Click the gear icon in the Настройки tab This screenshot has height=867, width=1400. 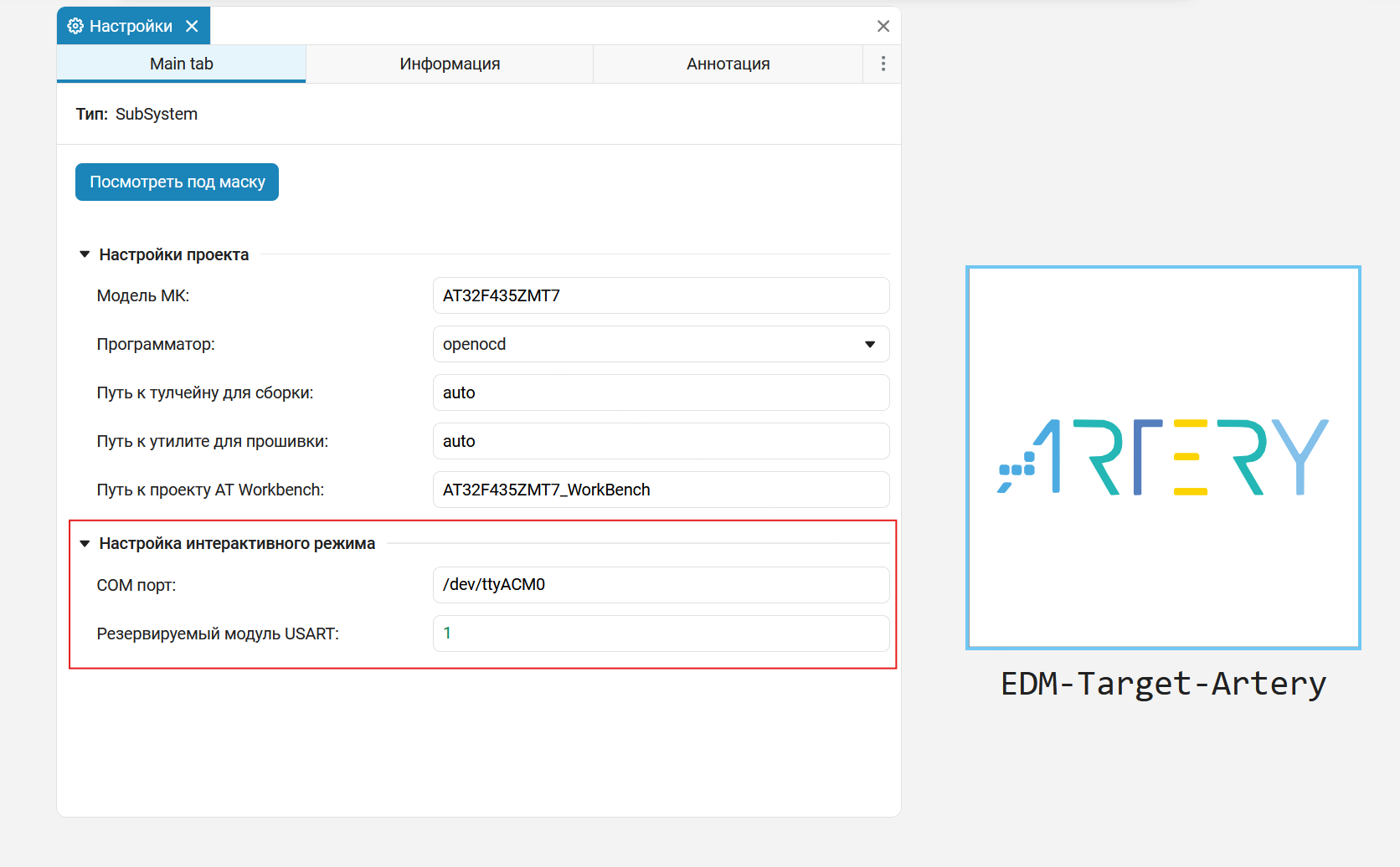pos(75,26)
